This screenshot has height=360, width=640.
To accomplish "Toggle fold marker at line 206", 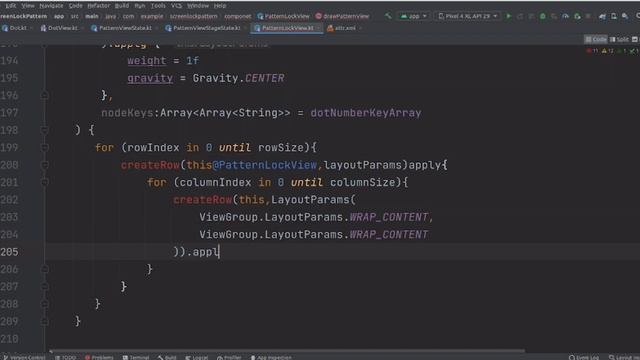I will 44,269.
